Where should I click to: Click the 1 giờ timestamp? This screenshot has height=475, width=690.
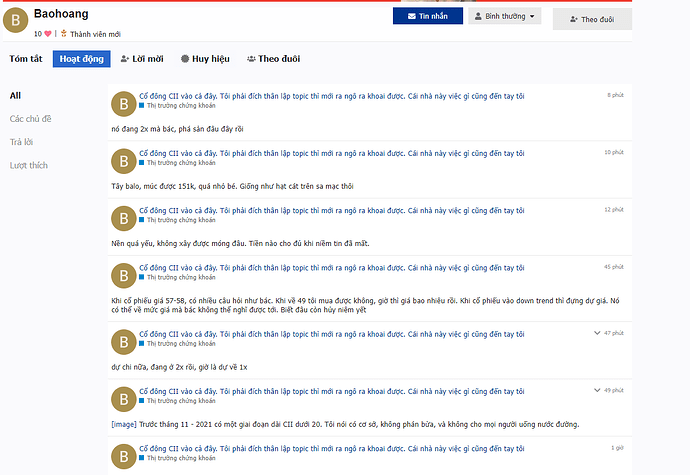point(617,448)
